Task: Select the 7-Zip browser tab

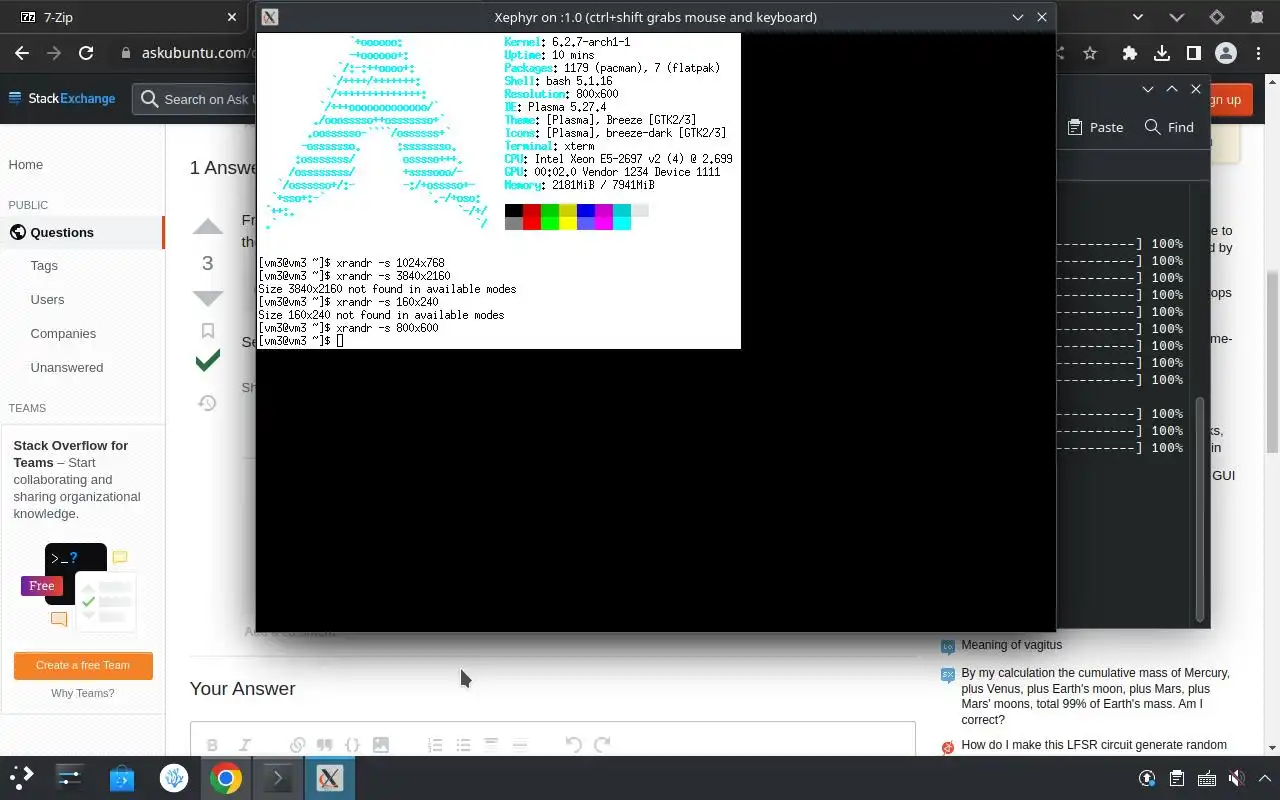Action: coord(122,17)
